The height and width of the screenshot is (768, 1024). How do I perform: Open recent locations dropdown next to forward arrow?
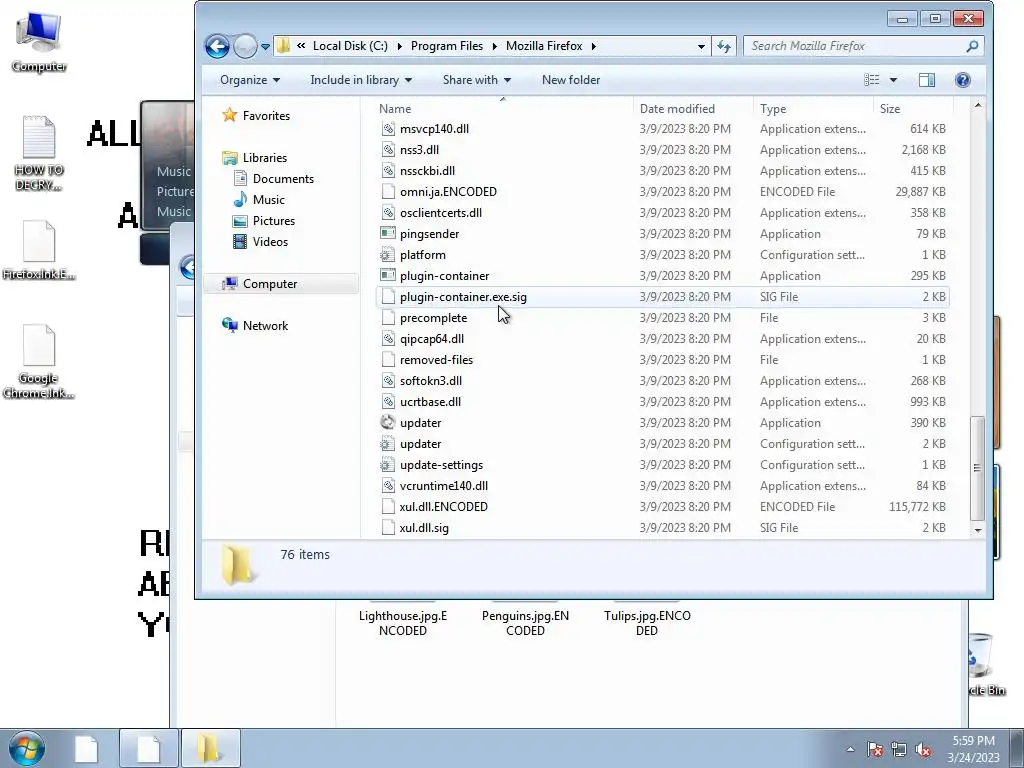click(x=265, y=46)
